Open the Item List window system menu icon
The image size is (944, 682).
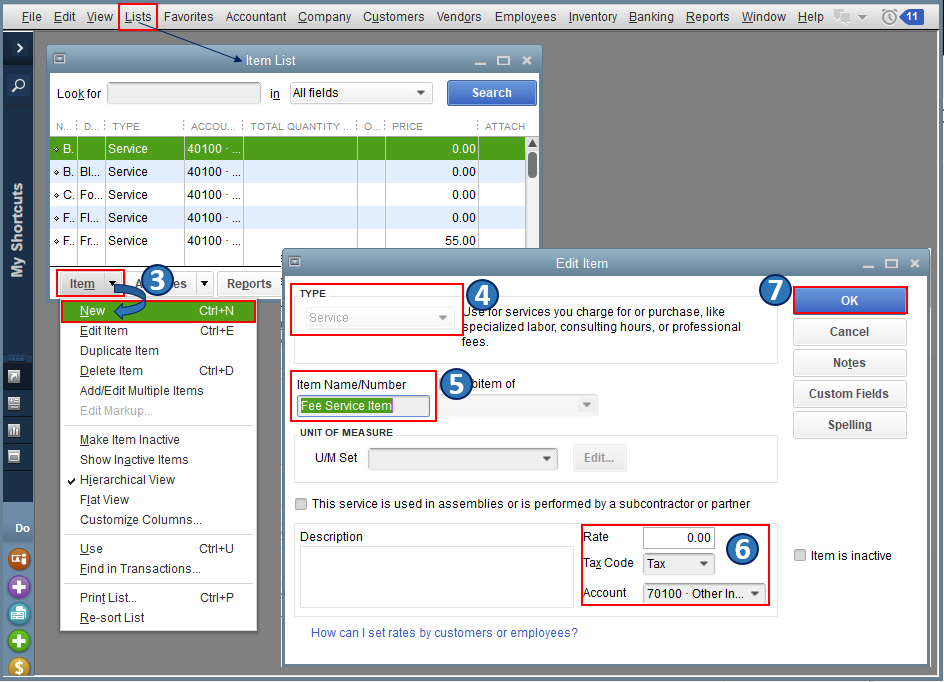coord(59,58)
